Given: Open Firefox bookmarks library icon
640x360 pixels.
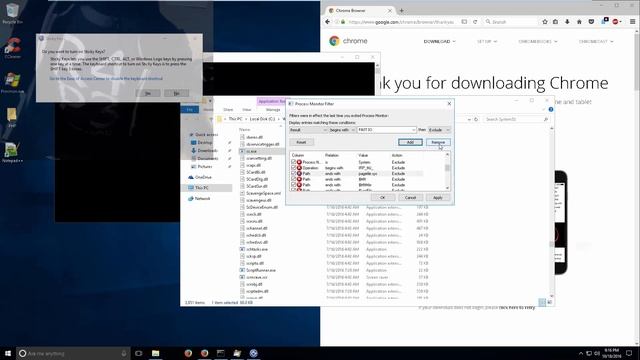Looking at the screenshot, I should (x=556, y=22).
